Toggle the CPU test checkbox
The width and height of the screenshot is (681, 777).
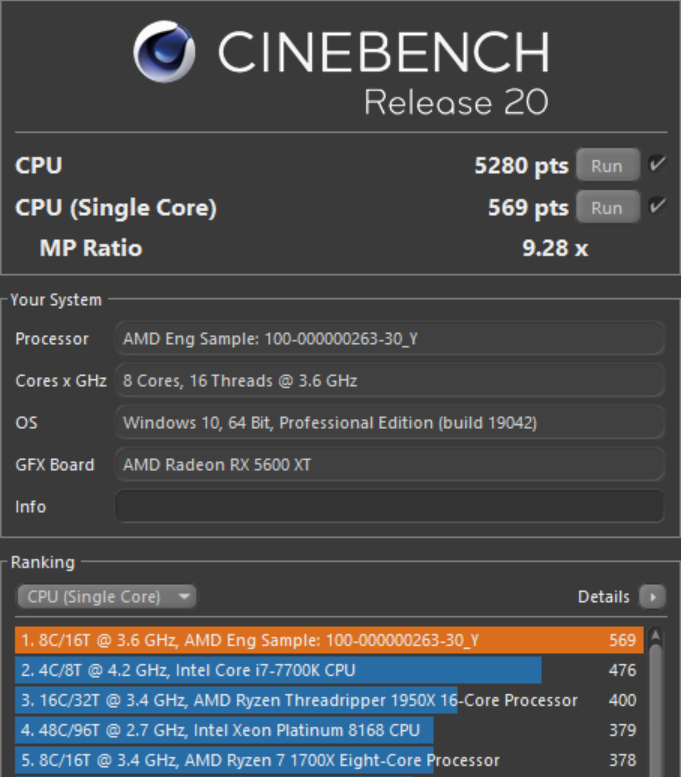tap(657, 165)
